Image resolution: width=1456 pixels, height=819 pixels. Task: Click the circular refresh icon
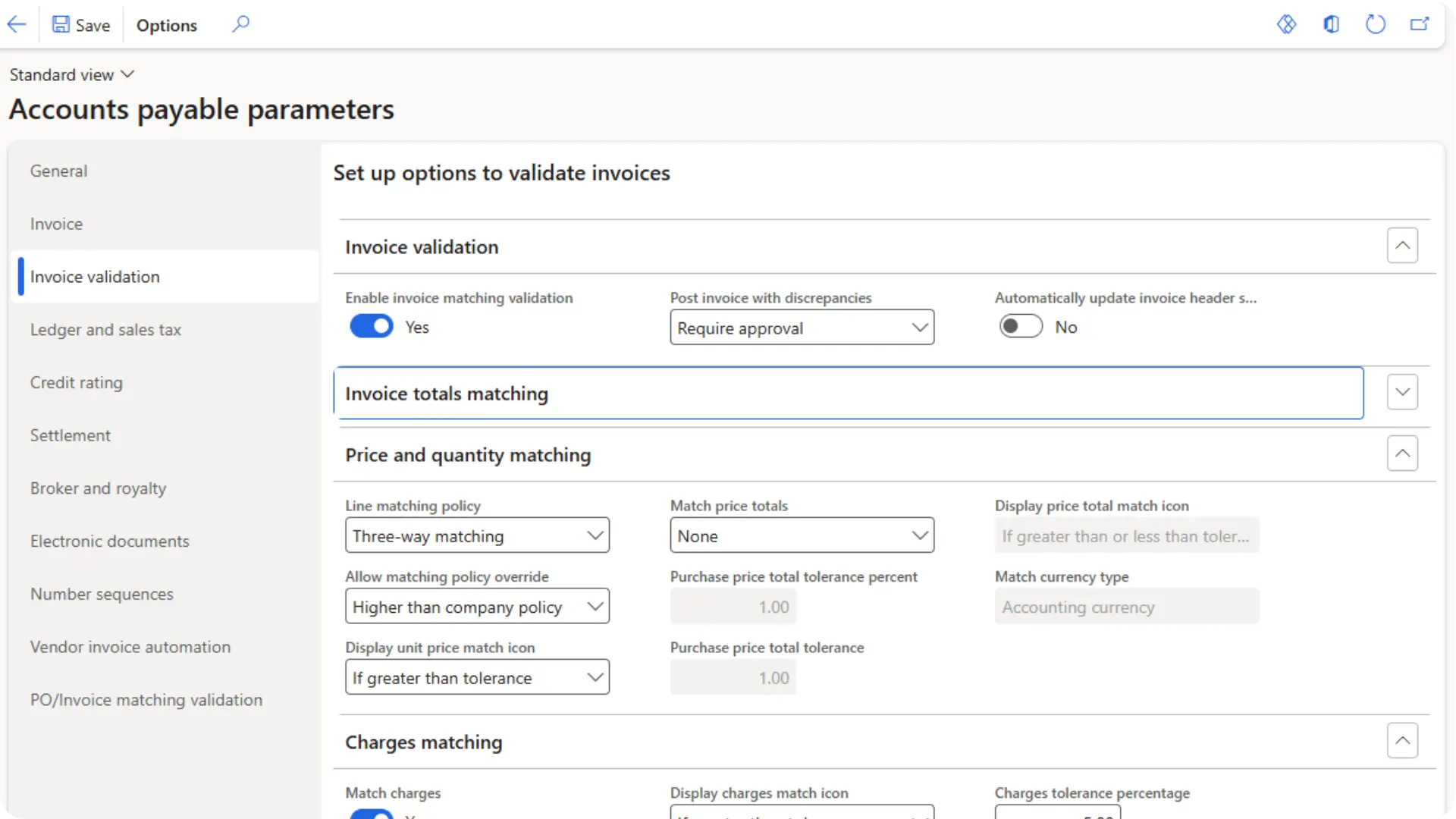(1375, 24)
